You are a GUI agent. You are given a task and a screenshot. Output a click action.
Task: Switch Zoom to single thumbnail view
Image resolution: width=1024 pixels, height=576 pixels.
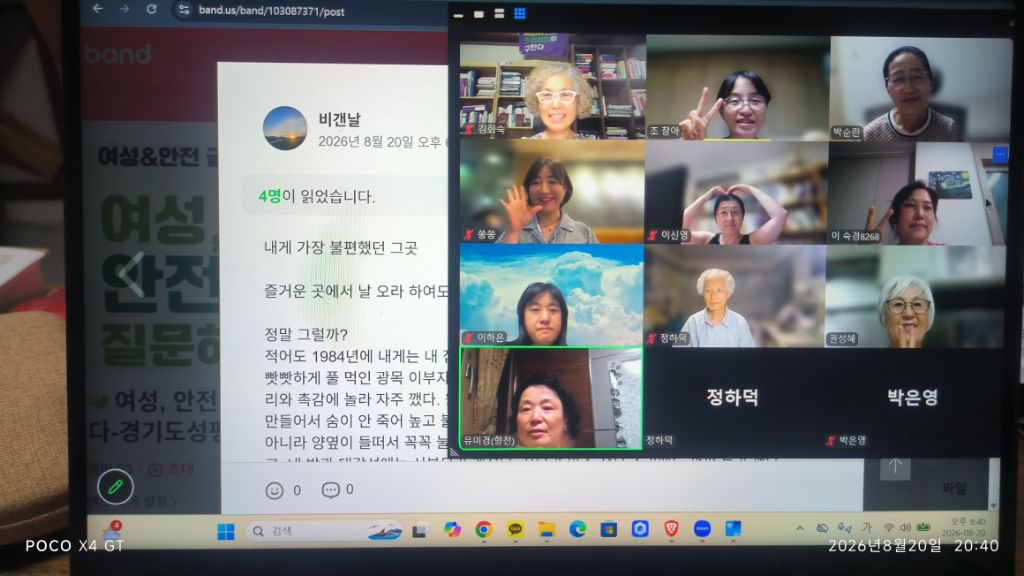coord(479,14)
